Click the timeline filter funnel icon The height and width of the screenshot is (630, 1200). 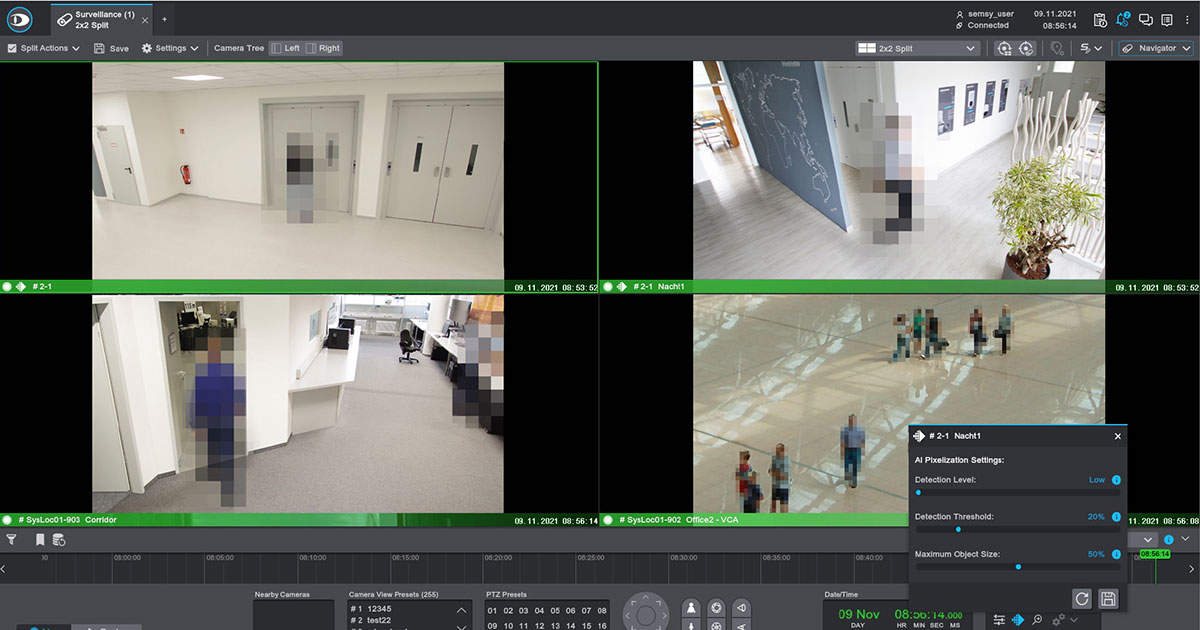click(12, 540)
